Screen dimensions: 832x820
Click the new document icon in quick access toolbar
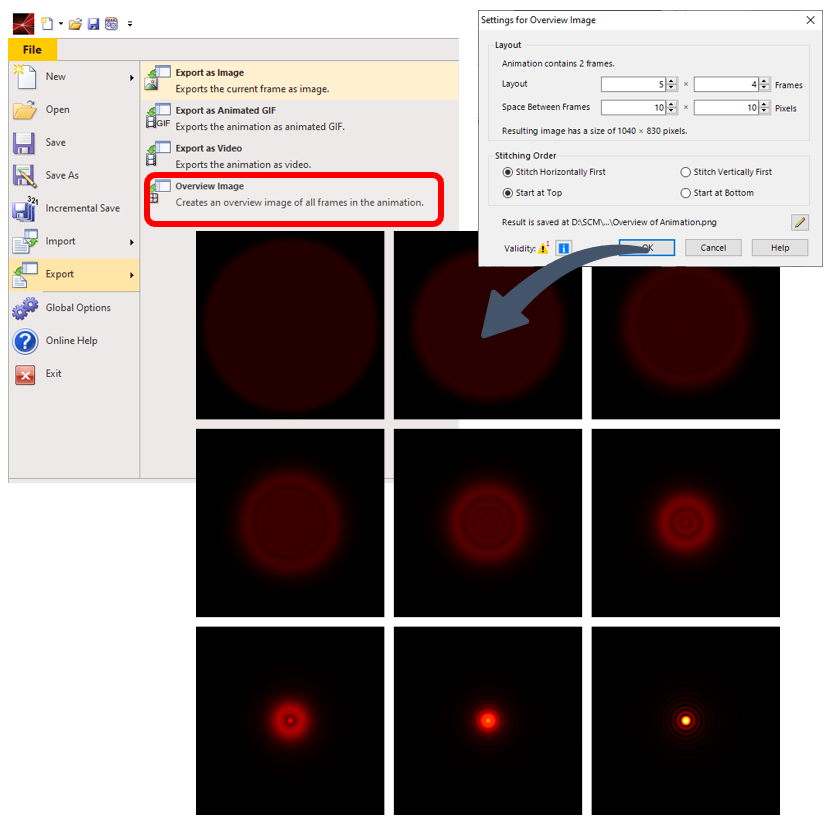coord(46,23)
